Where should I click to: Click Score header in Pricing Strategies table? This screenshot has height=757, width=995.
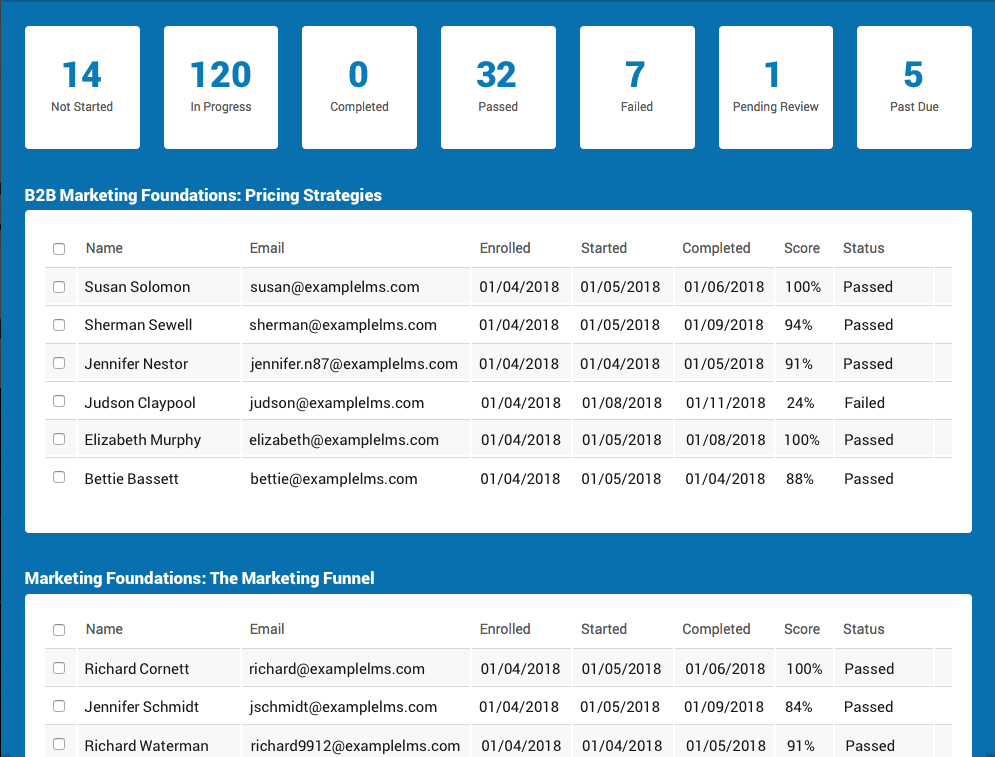point(802,248)
